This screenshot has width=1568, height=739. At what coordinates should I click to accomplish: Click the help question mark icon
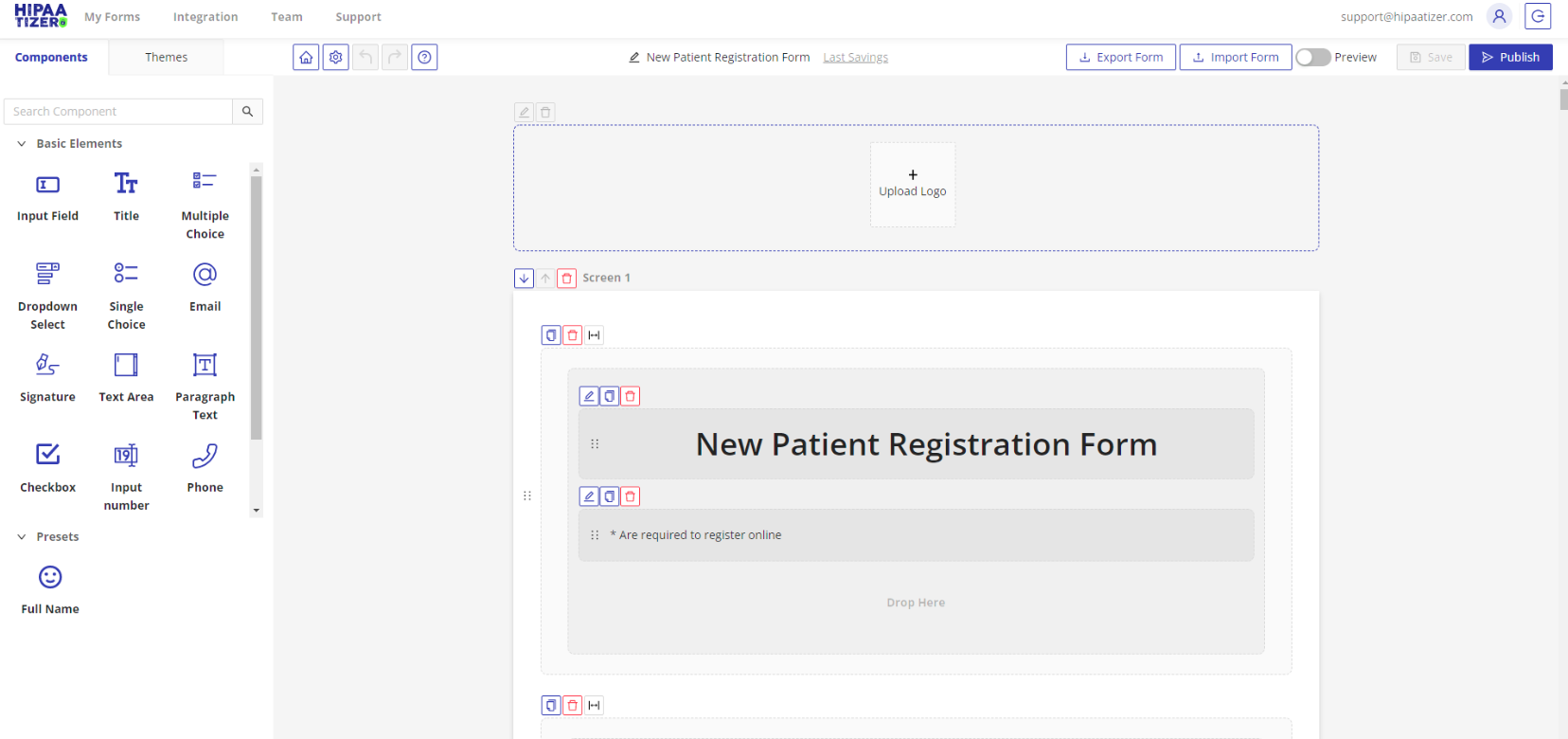click(425, 58)
